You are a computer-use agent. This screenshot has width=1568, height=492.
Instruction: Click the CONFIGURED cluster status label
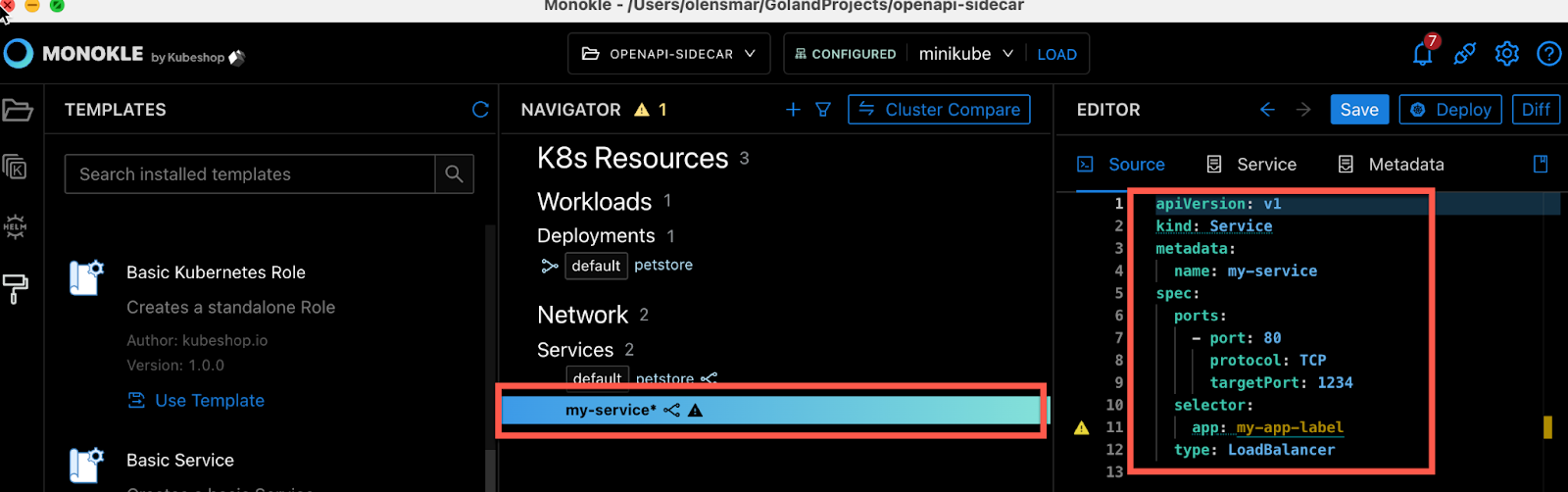click(845, 54)
